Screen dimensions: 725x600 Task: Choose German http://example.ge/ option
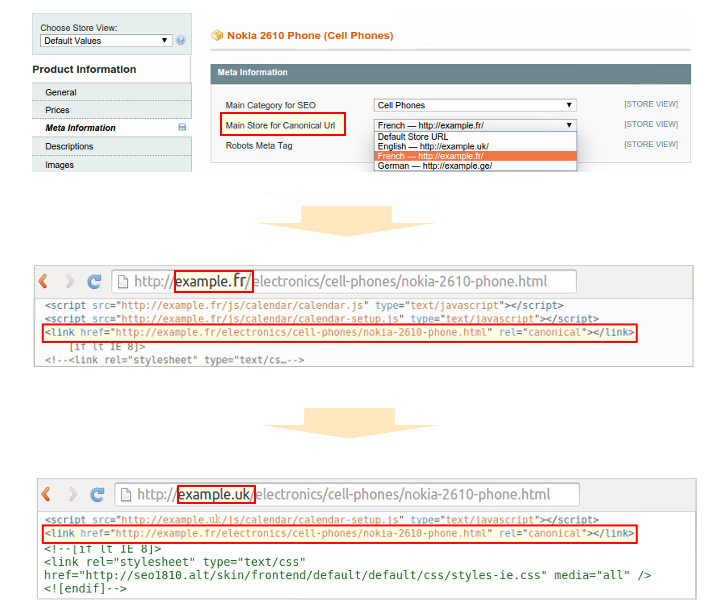[x=475, y=166]
